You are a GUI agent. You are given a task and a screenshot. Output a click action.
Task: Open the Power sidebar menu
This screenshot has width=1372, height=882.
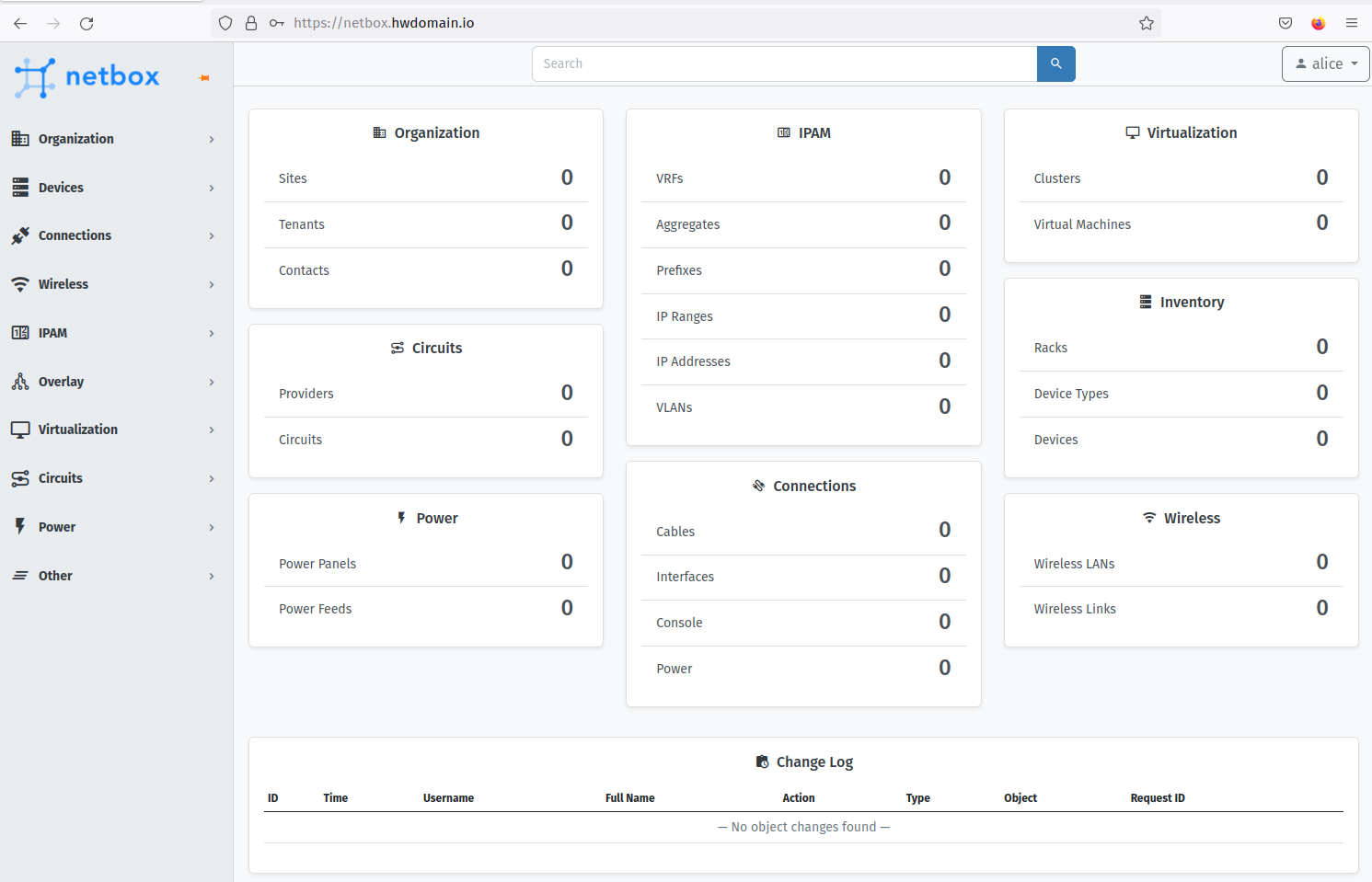tap(116, 527)
